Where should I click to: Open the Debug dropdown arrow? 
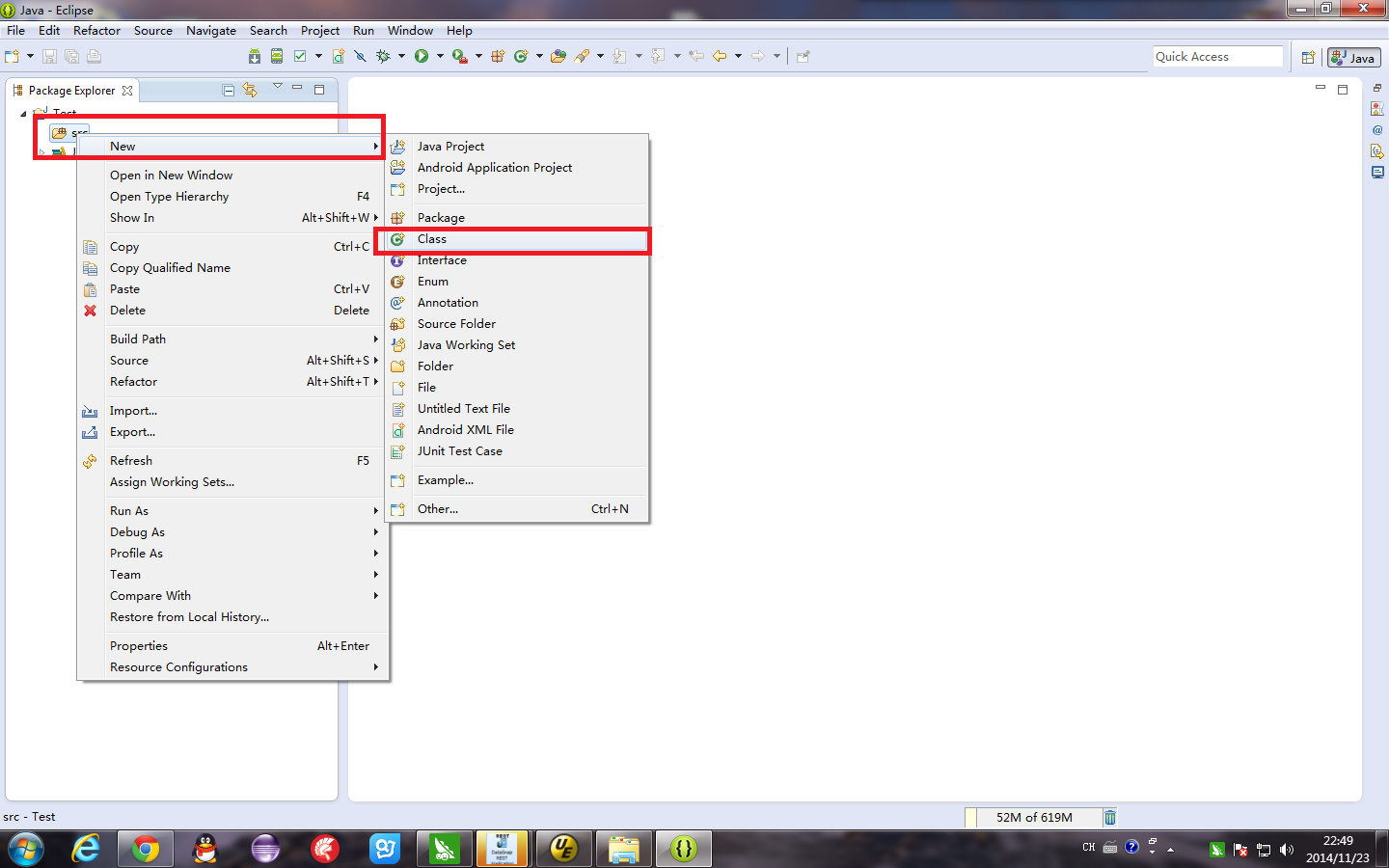[x=401, y=56]
